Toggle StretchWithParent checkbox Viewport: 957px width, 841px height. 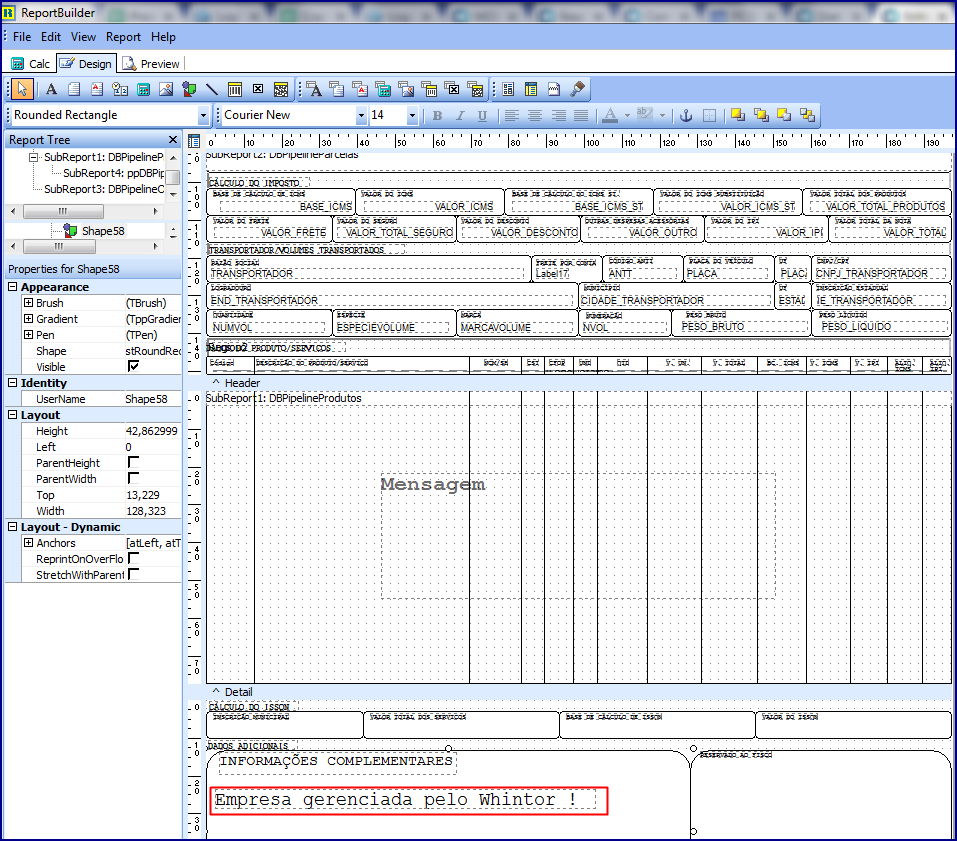click(133, 574)
